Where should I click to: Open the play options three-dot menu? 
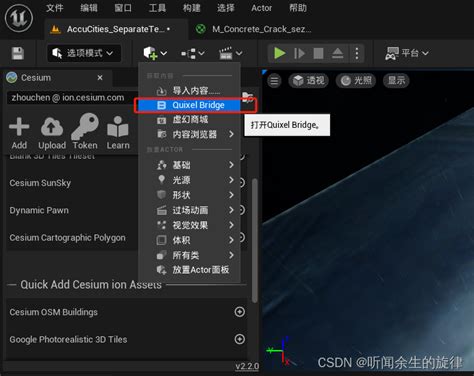(357, 53)
